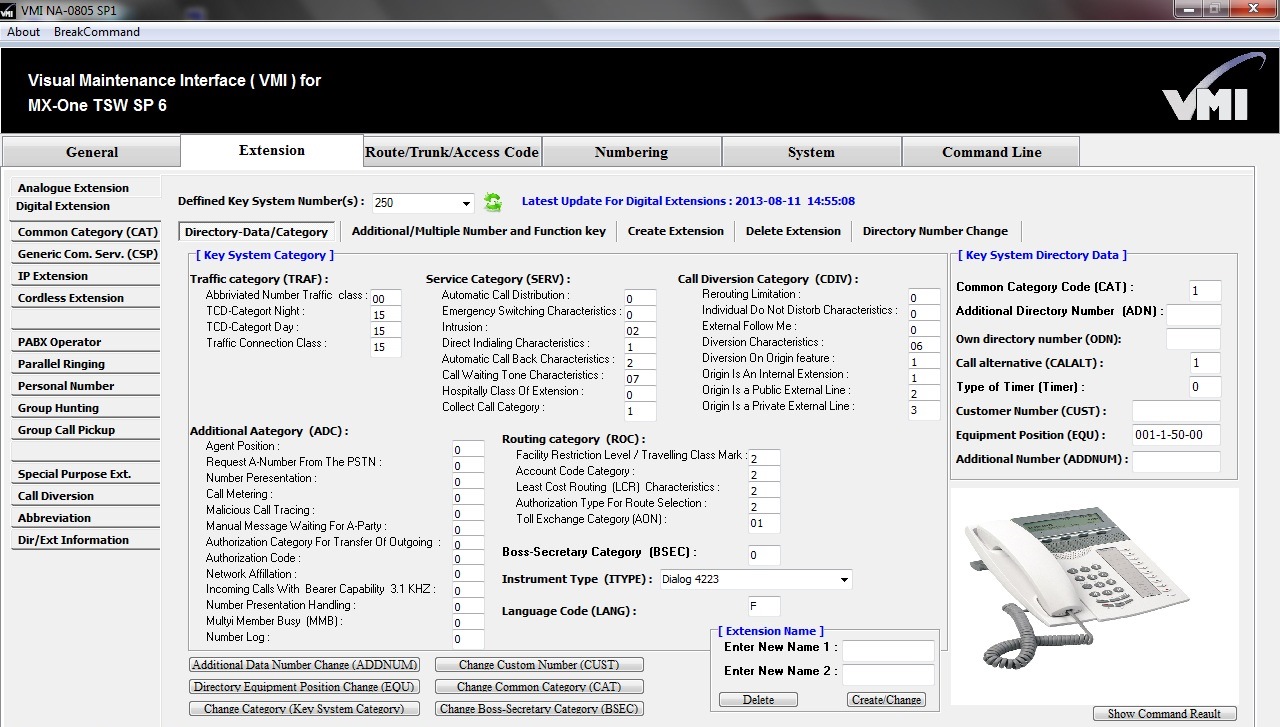Switch to the Command Line tab
The width and height of the screenshot is (1280, 727).
coord(991,152)
